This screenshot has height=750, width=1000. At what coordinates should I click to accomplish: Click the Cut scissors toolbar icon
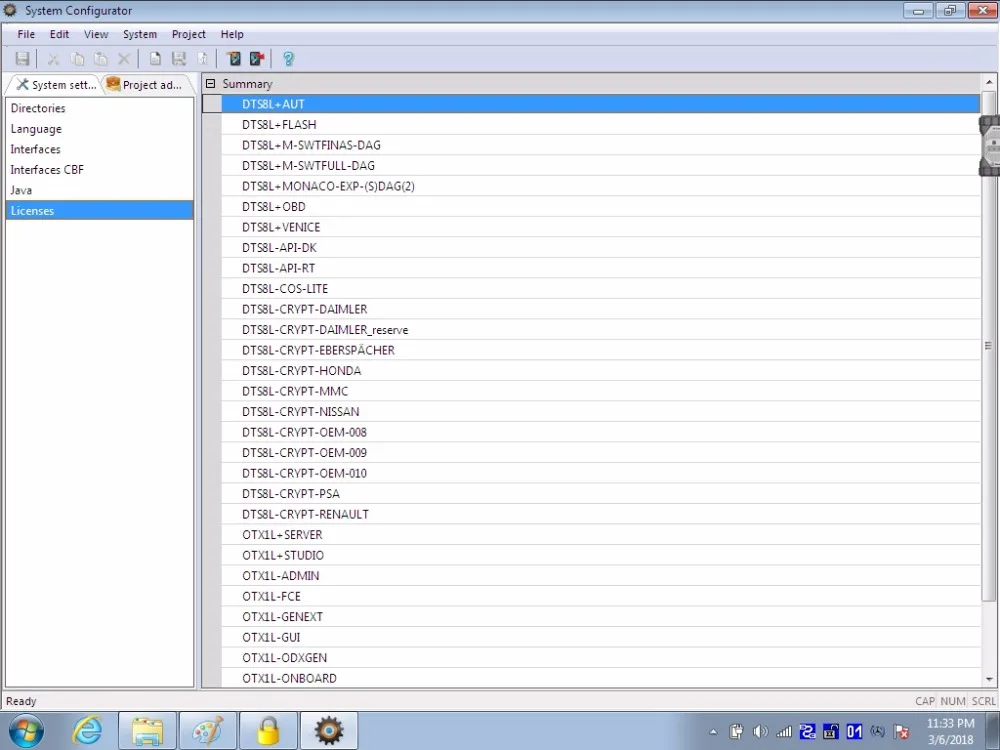[54, 59]
